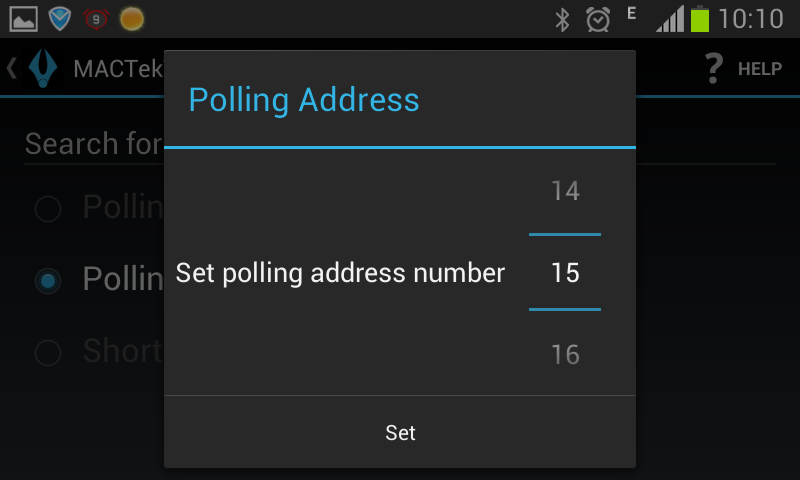The height and width of the screenshot is (480, 800).
Task: Pick value 14 in the number picker
Action: 565,191
